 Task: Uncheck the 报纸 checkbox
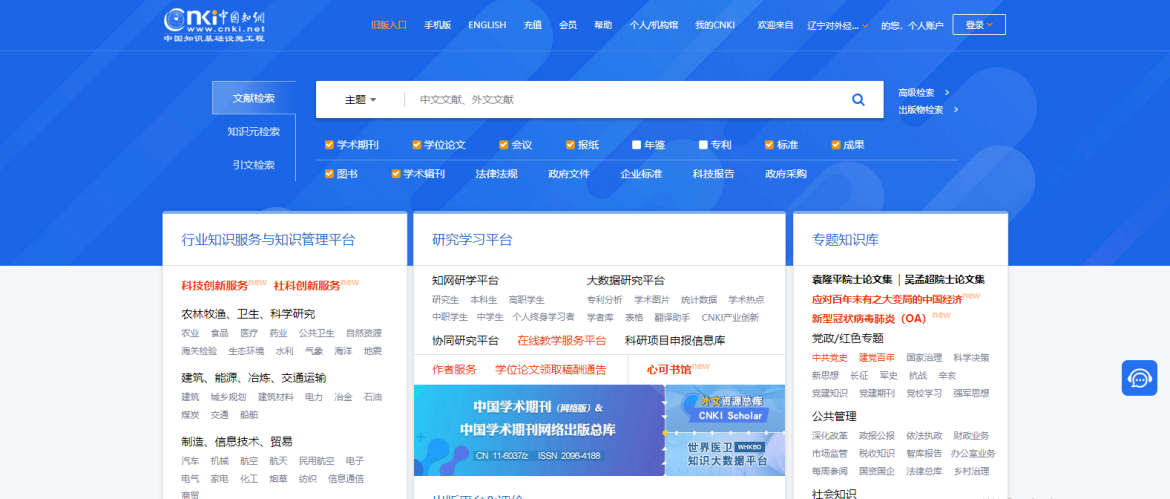click(570, 145)
